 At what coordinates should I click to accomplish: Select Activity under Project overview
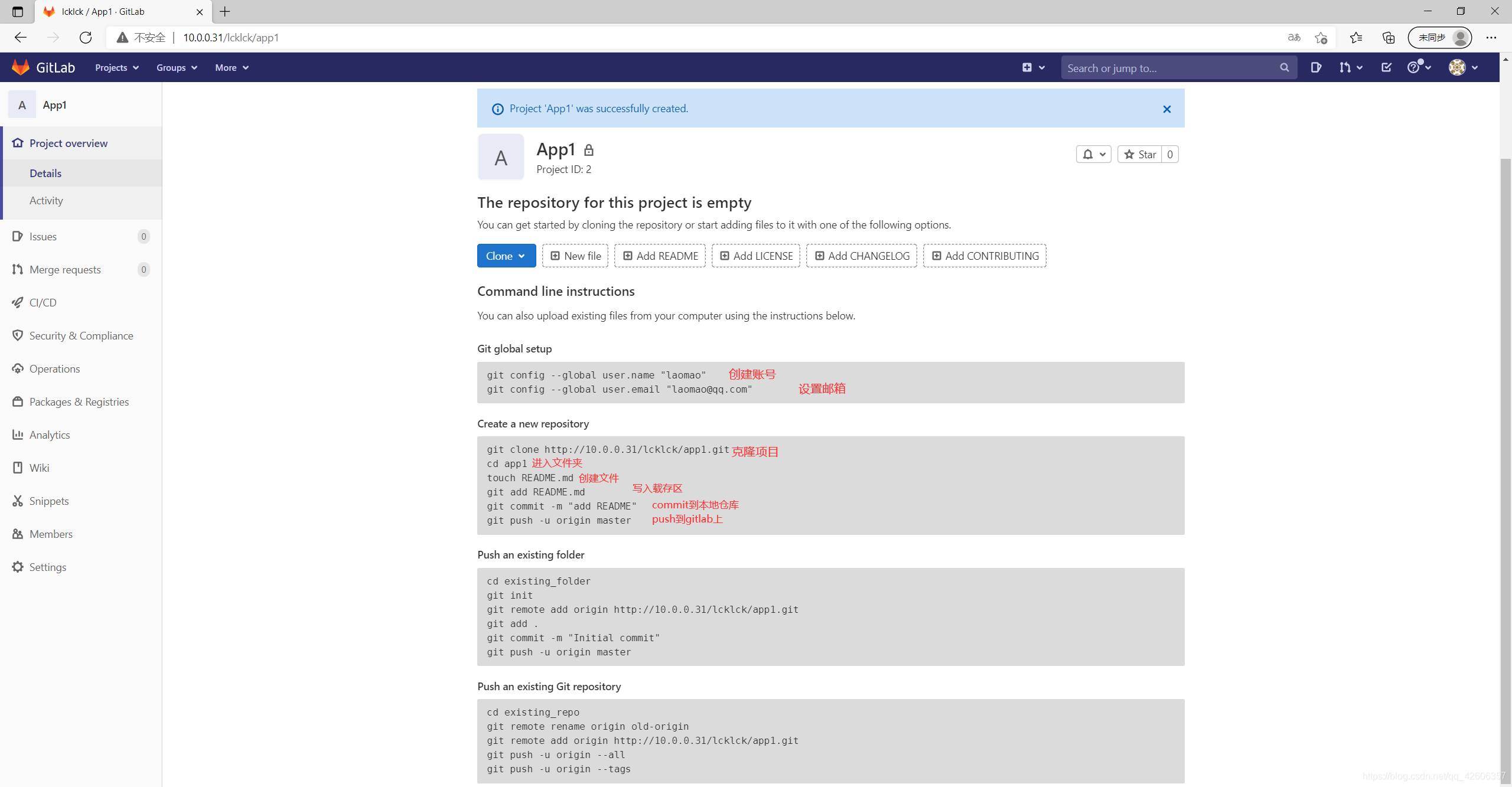coord(46,201)
